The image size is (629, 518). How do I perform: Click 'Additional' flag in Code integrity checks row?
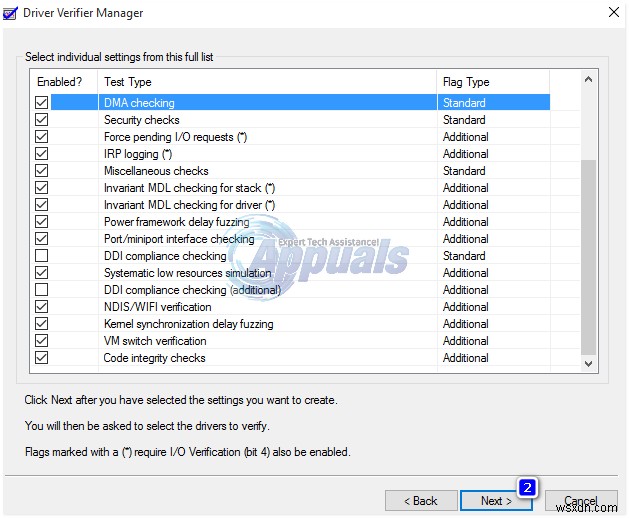click(465, 358)
